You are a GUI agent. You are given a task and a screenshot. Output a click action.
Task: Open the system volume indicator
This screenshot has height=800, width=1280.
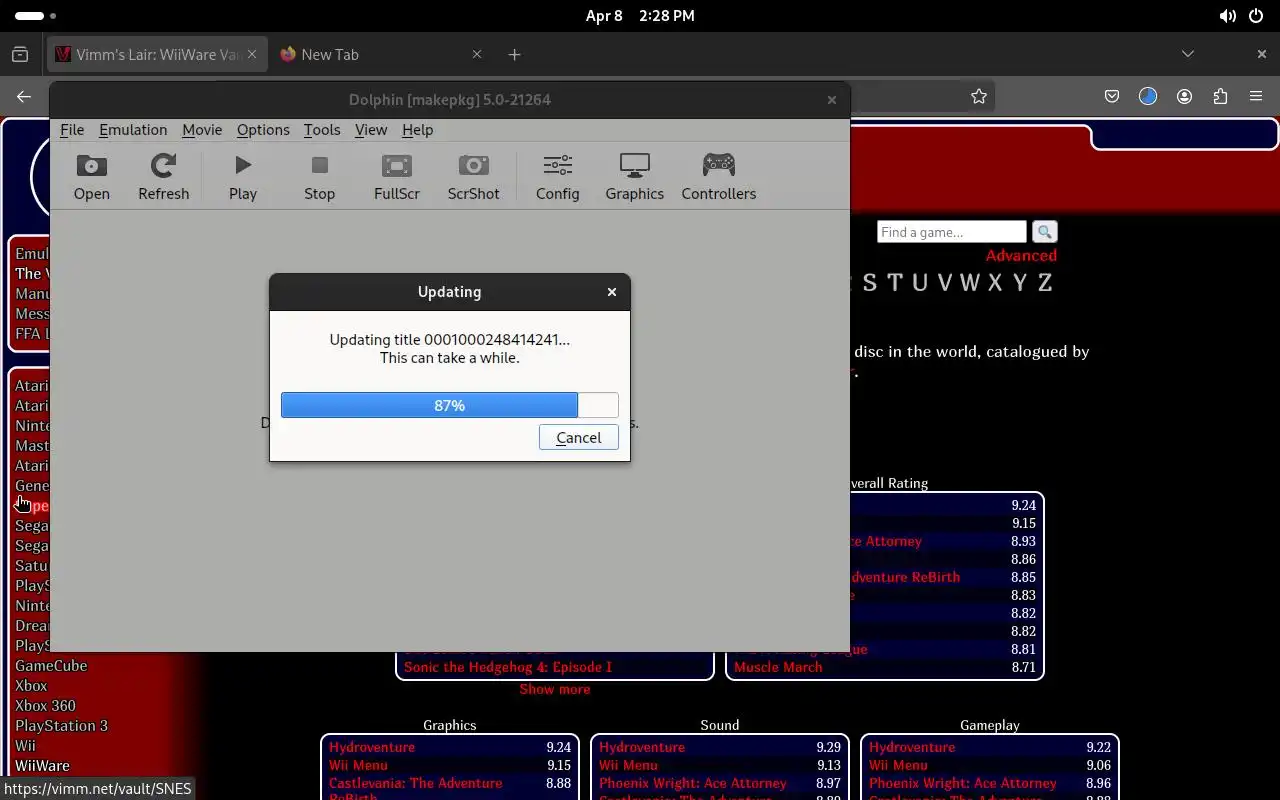tap(1228, 16)
